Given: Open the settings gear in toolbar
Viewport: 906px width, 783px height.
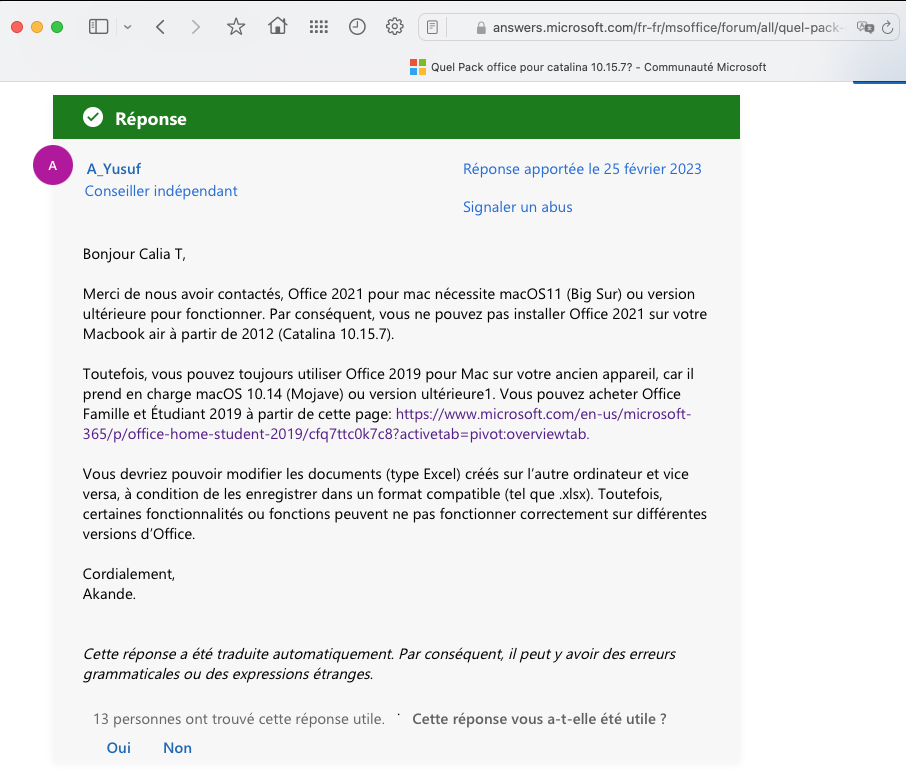Looking at the screenshot, I should [x=395, y=27].
